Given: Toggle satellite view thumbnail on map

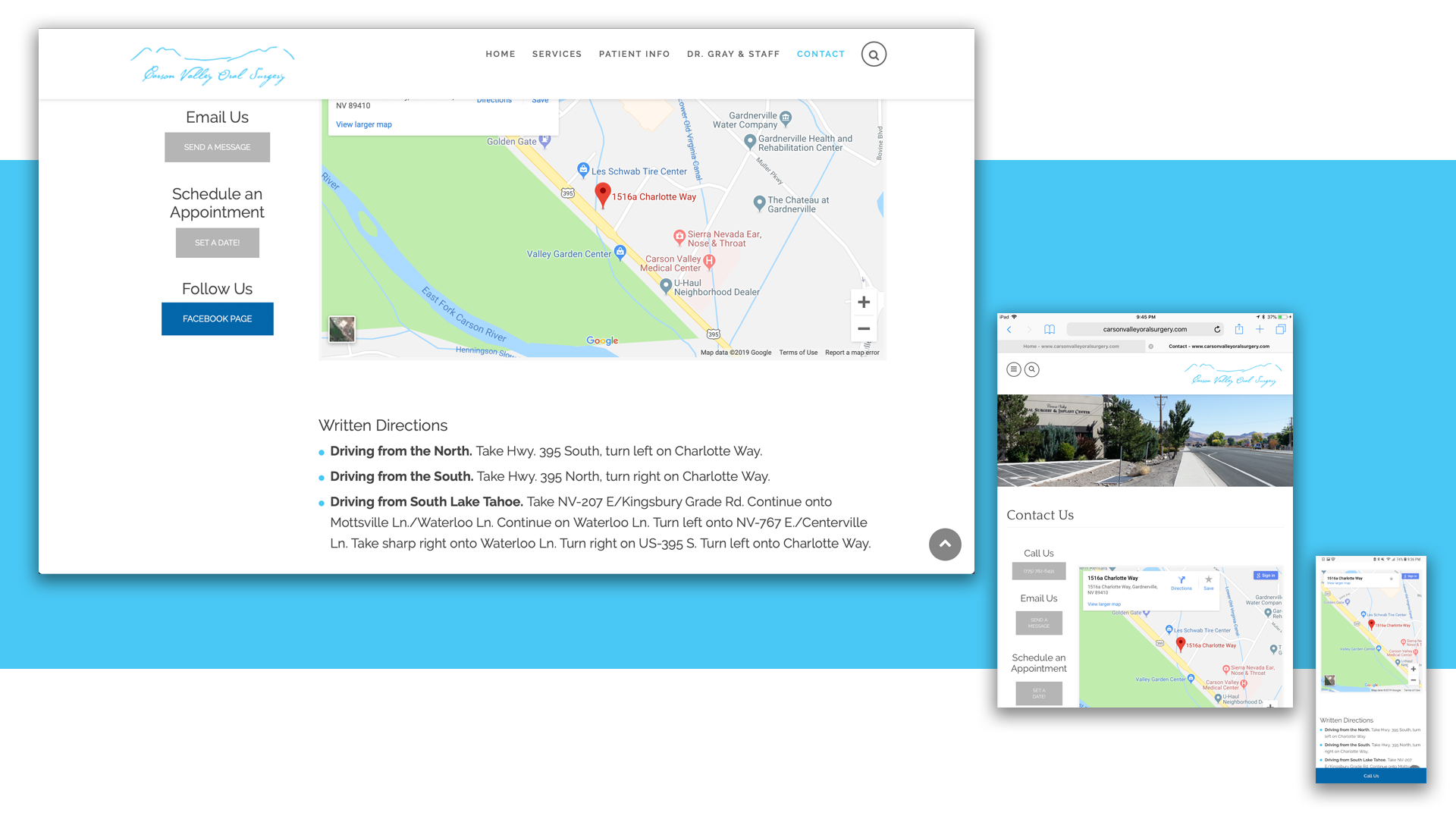Looking at the screenshot, I should tap(342, 329).
